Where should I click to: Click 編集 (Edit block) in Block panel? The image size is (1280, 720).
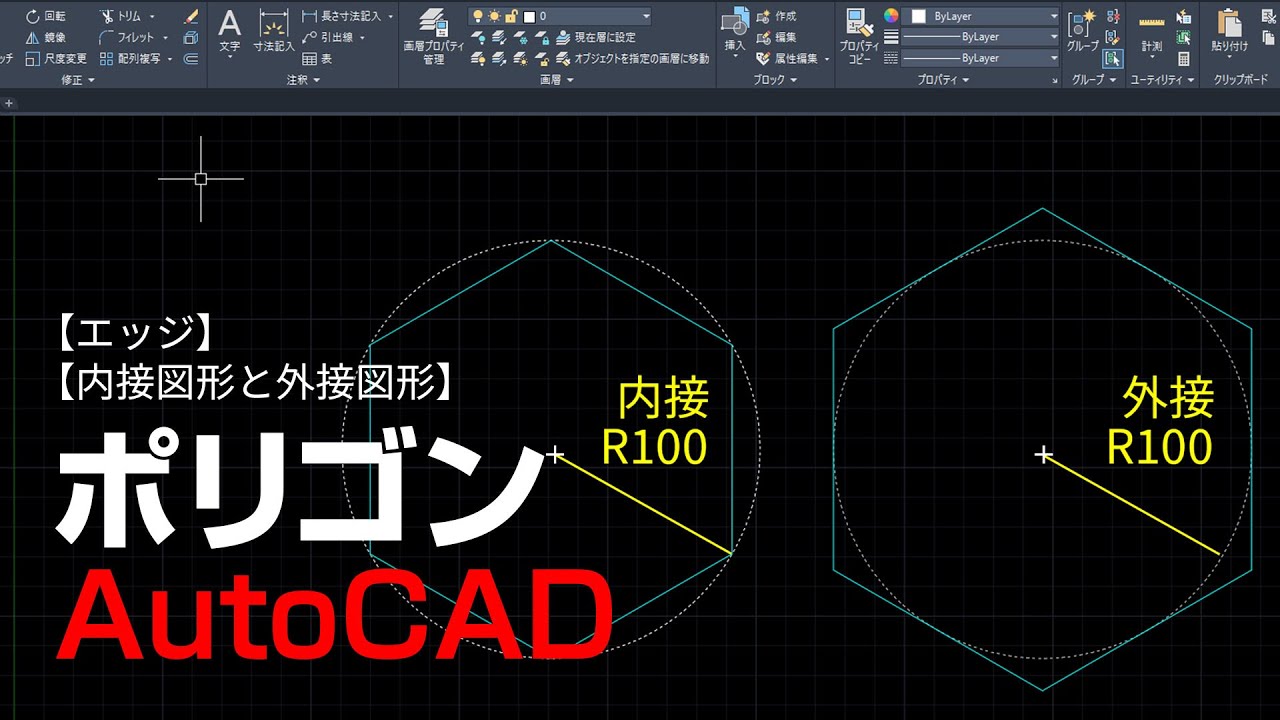tap(776, 37)
